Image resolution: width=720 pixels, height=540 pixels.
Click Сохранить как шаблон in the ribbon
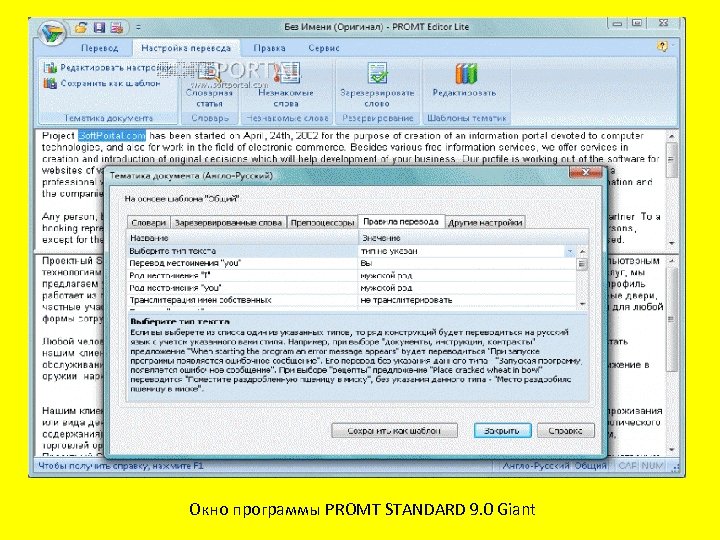click(102, 84)
